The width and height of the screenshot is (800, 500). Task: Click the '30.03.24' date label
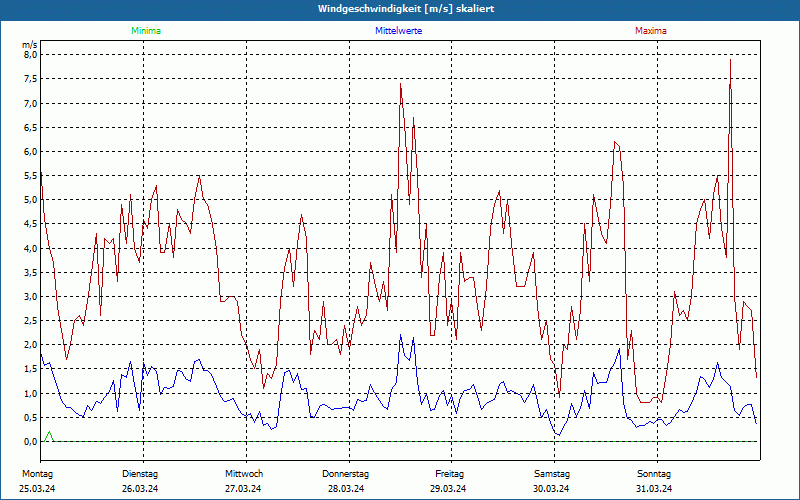point(551,489)
